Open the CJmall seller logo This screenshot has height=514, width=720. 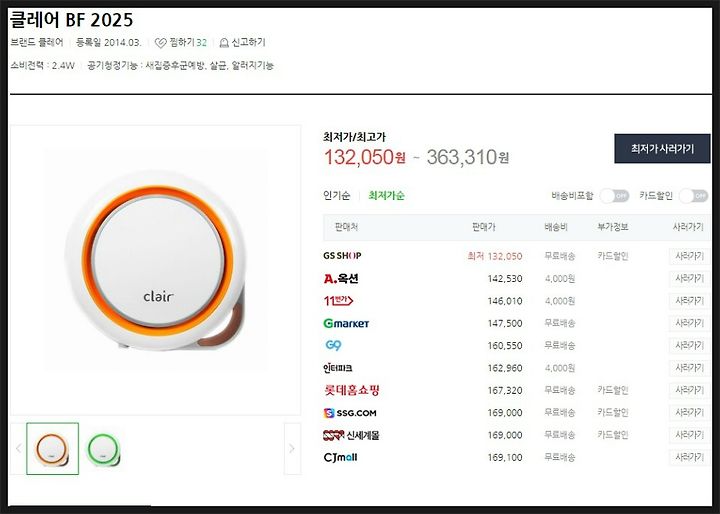point(340,458)
